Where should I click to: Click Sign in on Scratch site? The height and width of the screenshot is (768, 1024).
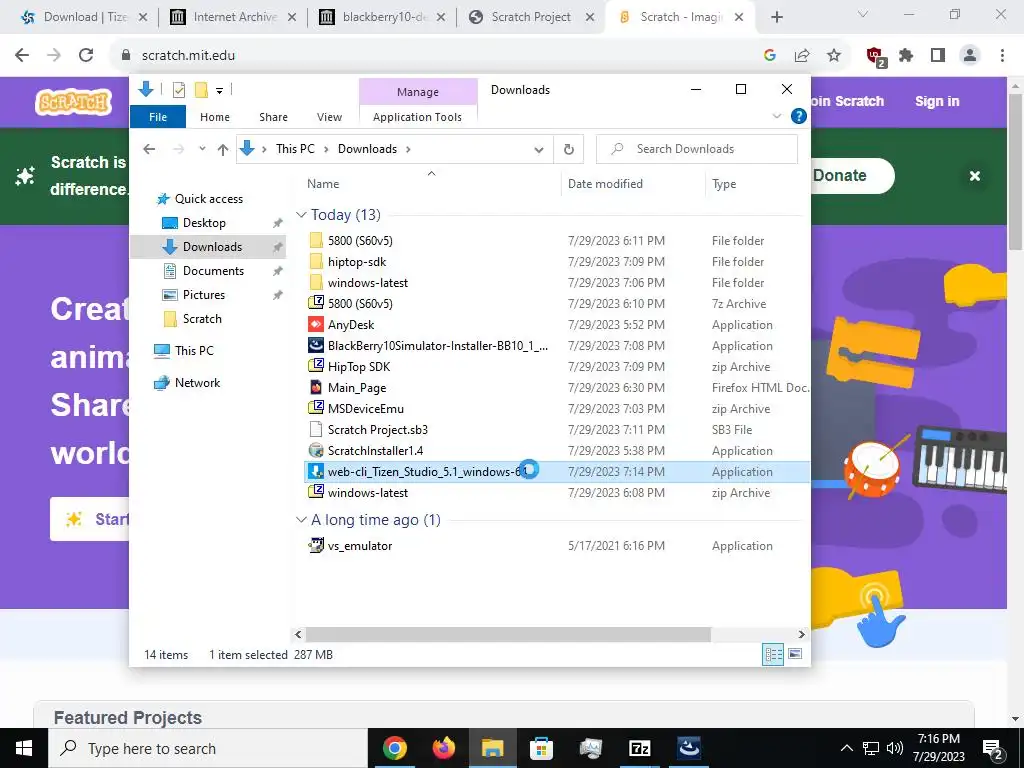tap(936, 101)
